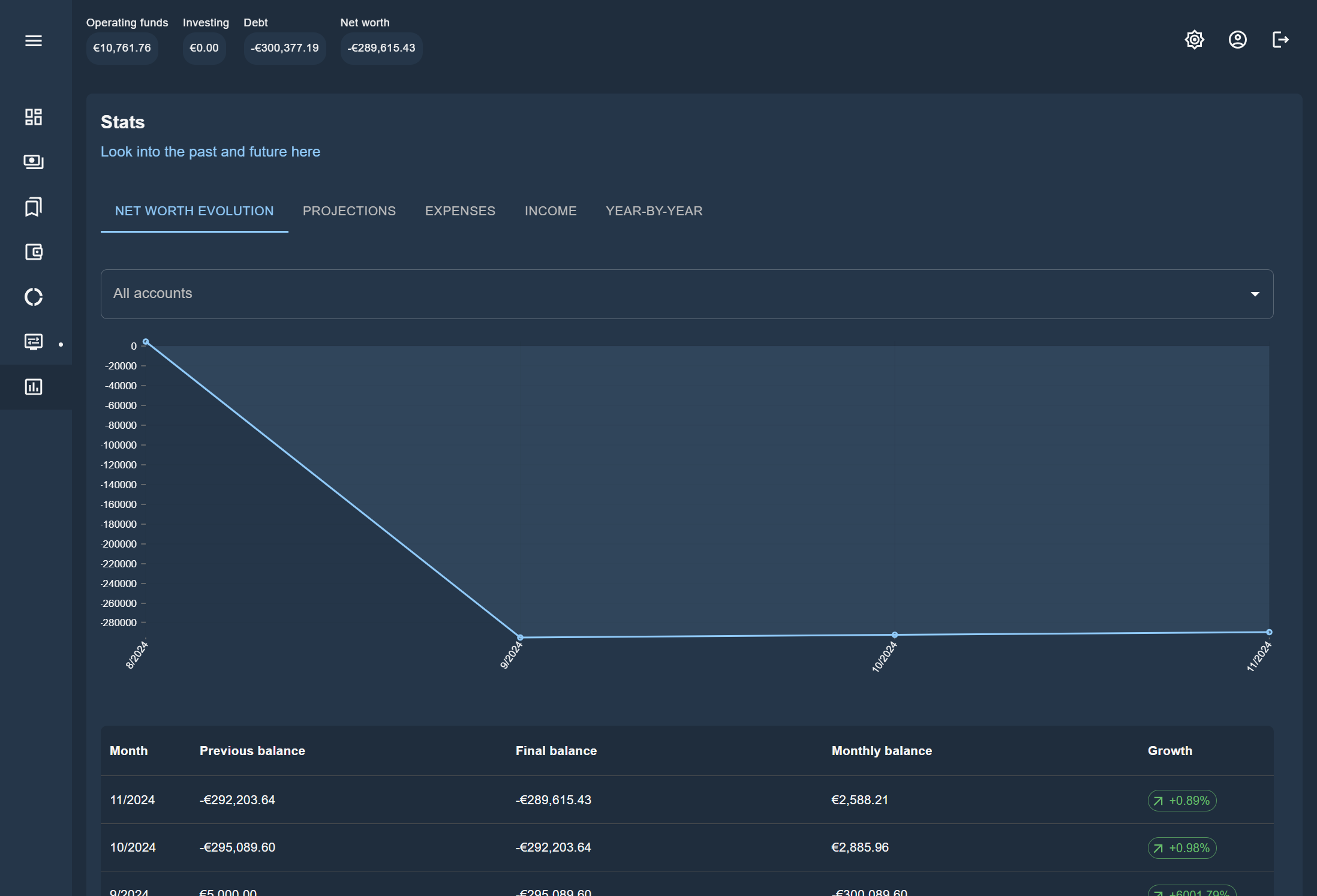Open the transfers monitor sidebar icon
This screenshot has height=896, width=1317.
click(34, 342)
